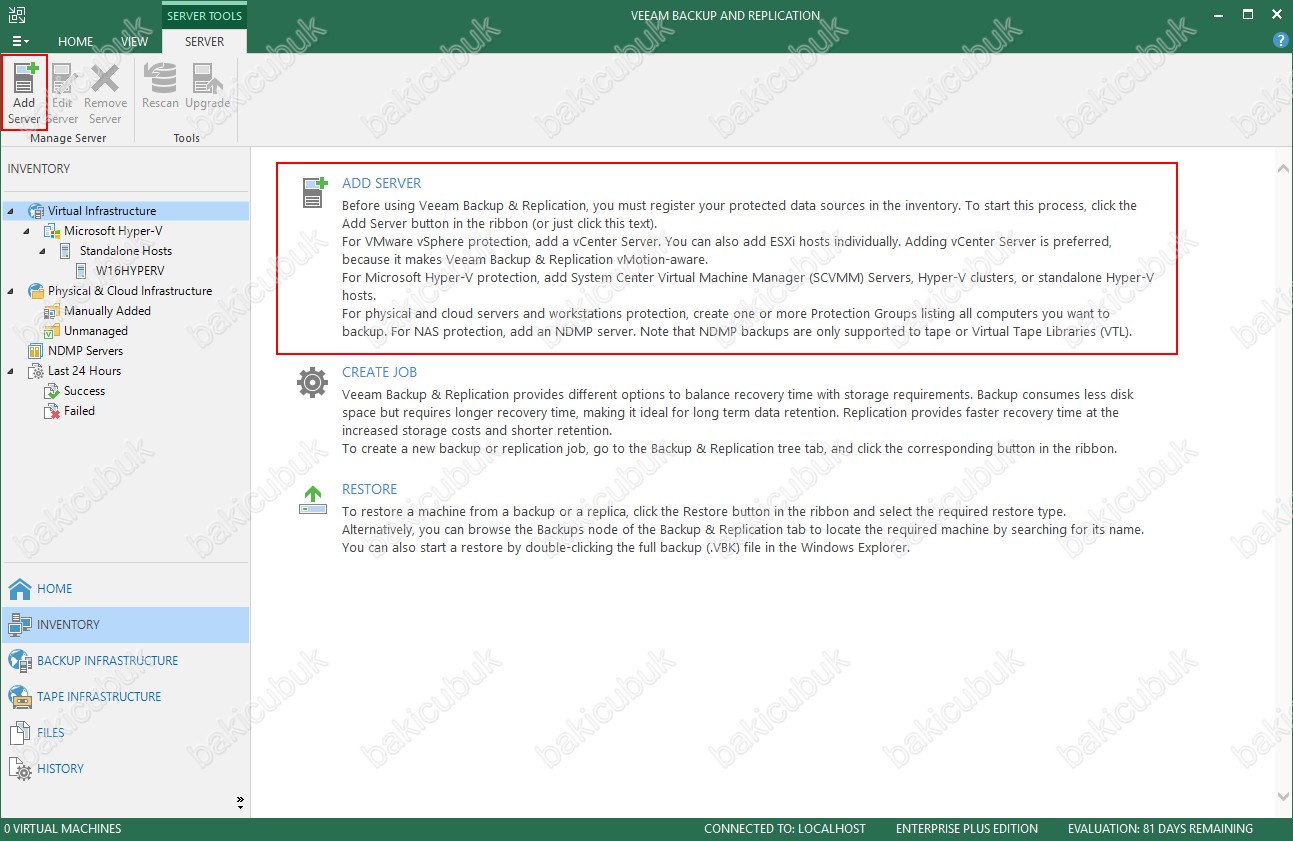This screenshot has width=1293, height=841.
Task: Click the SERVER TOOLS contextual tab header
Action: click(x=204, y=15)
